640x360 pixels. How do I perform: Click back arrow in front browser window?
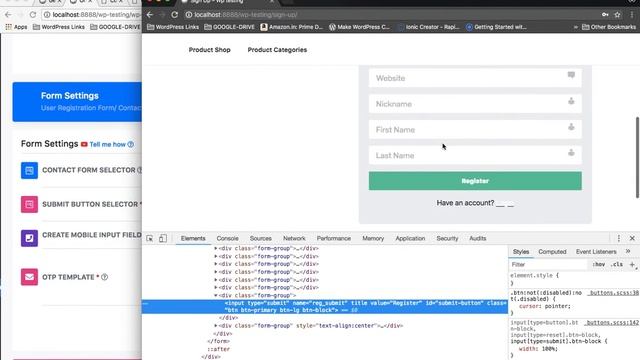(x=150, y=15)
